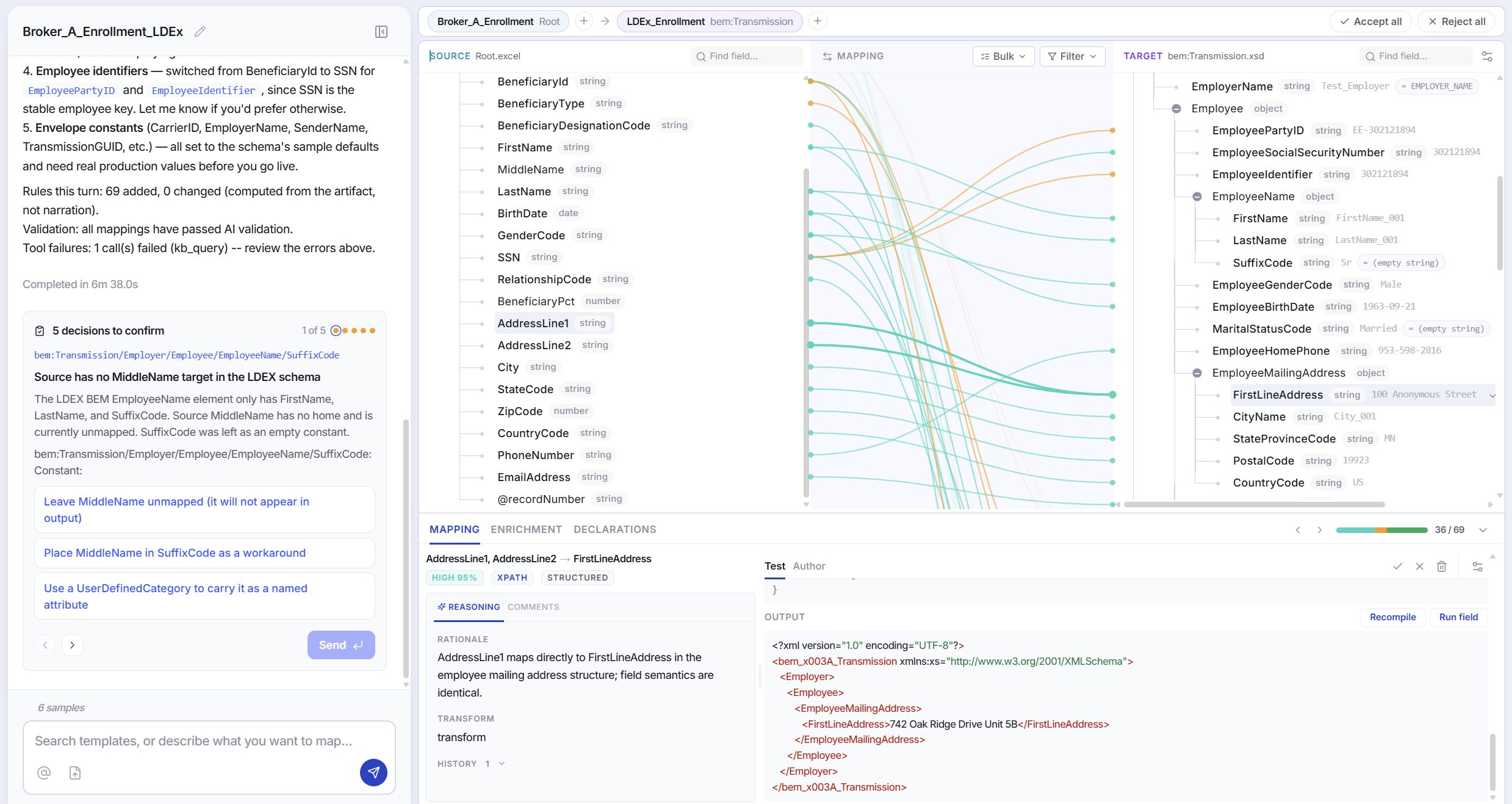Reject current mapping with X icon
Screen dimensions: 1512x804
point(1419,567)
